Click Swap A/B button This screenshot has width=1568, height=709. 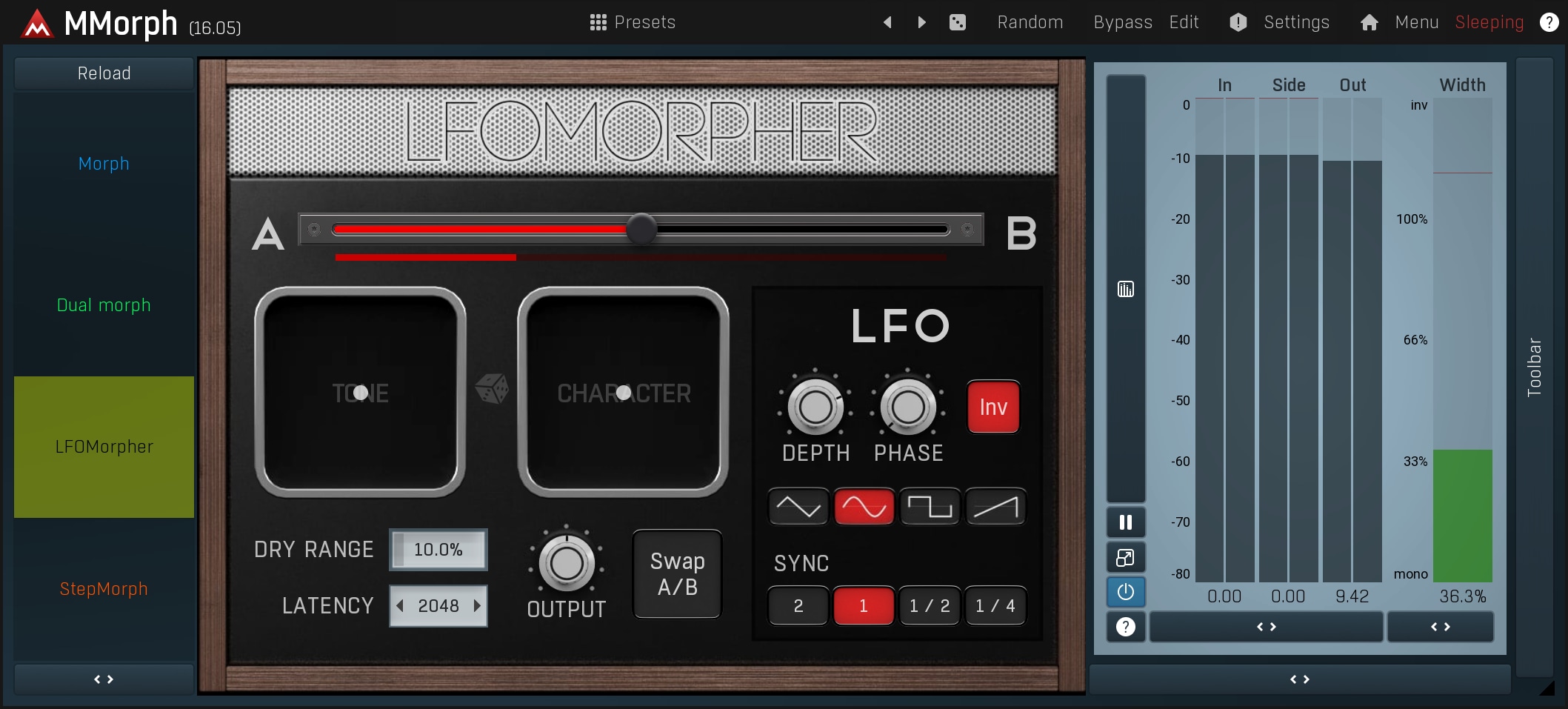pyautogui.click(x=677, y=574)
